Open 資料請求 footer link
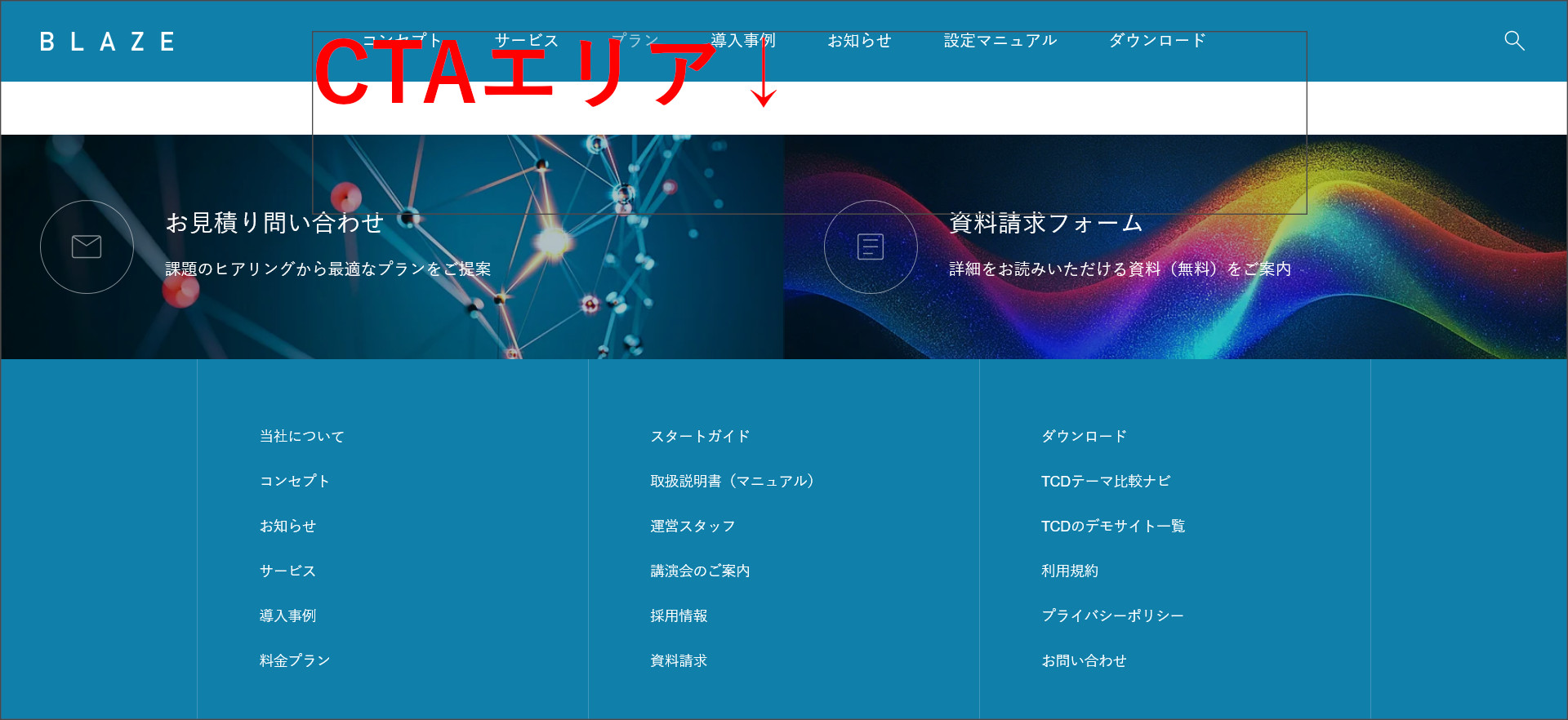The image size is (1568, 720). click(x=679, y=661)
